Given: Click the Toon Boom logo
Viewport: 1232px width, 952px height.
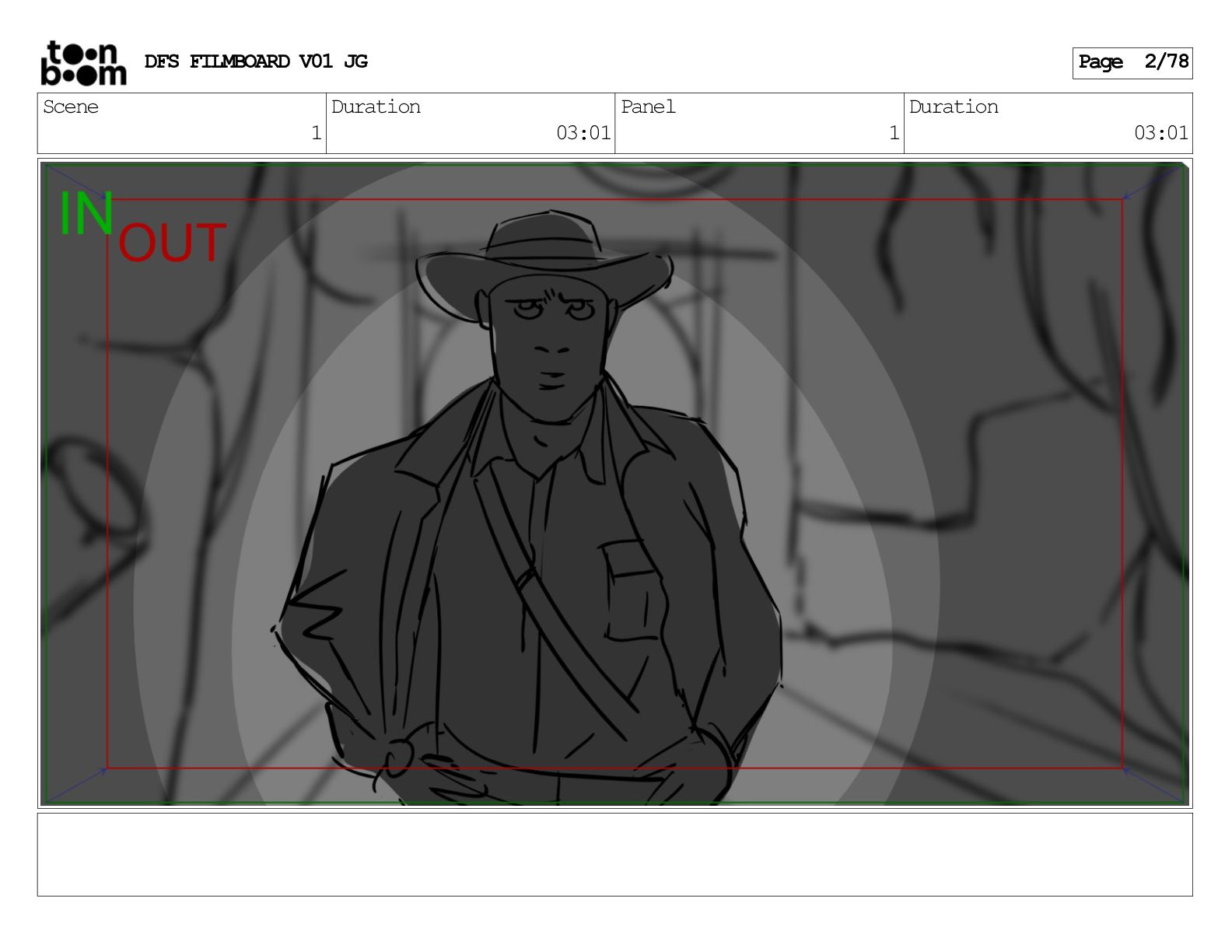Looking at the screenshot, I should tap(83, 63).
